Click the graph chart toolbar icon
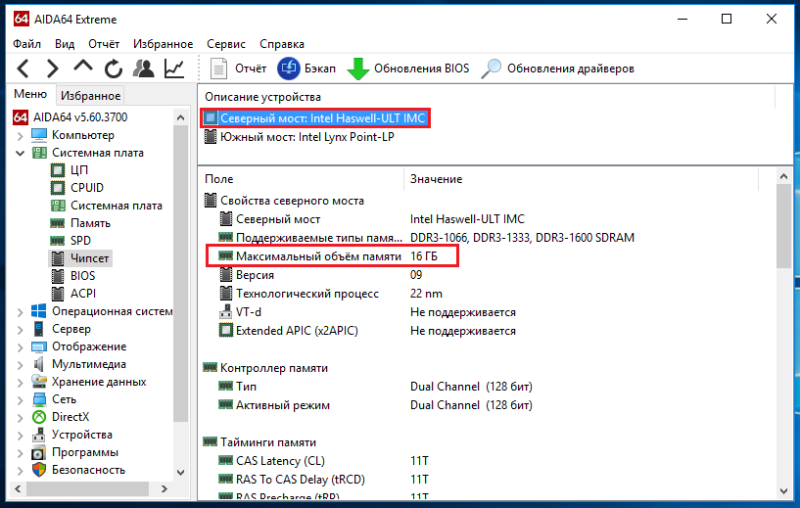The height and width of the screenshot is (508, 800). point(174,69)
